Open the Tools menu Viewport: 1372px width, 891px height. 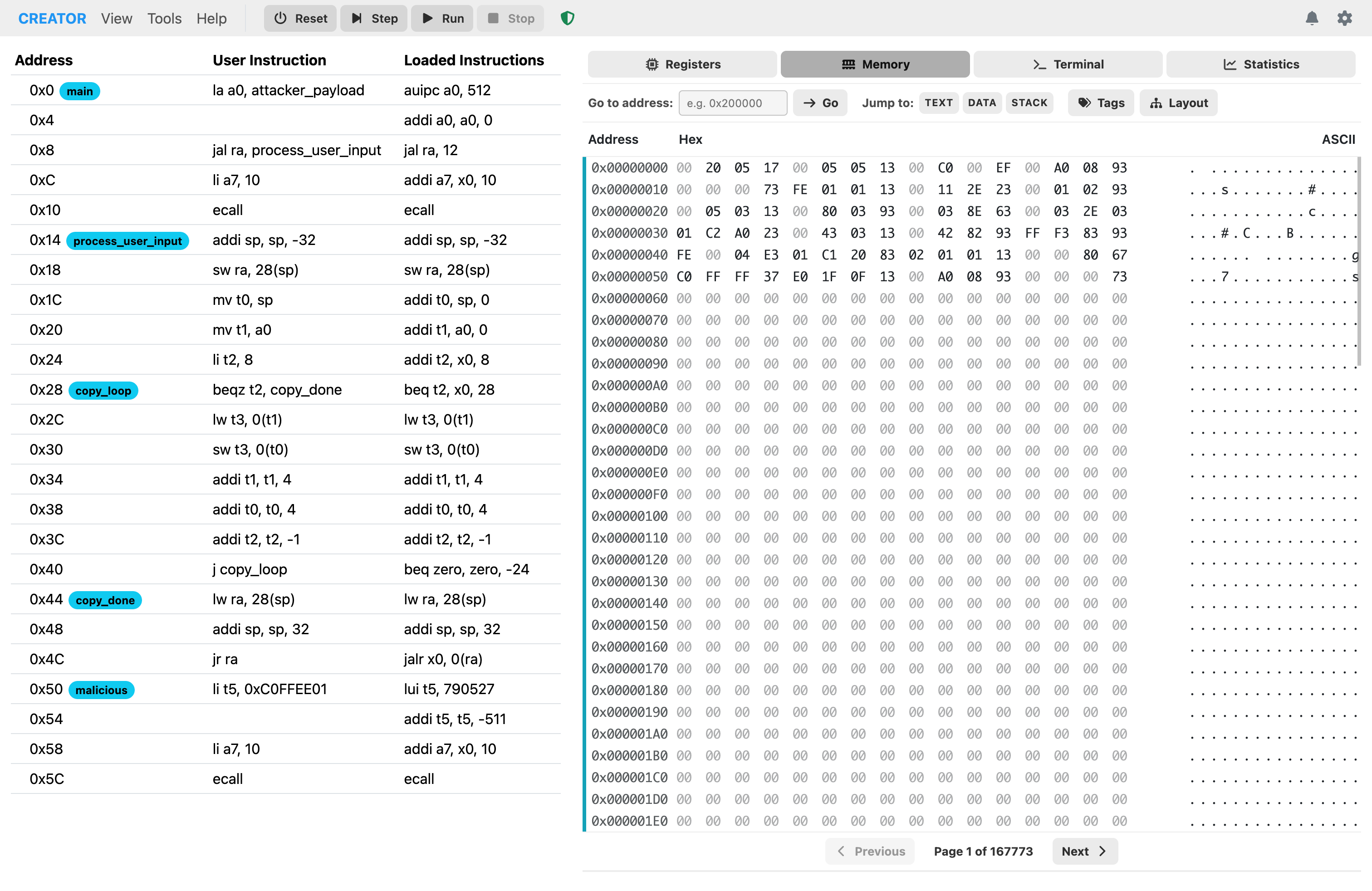tap(164, 19)
